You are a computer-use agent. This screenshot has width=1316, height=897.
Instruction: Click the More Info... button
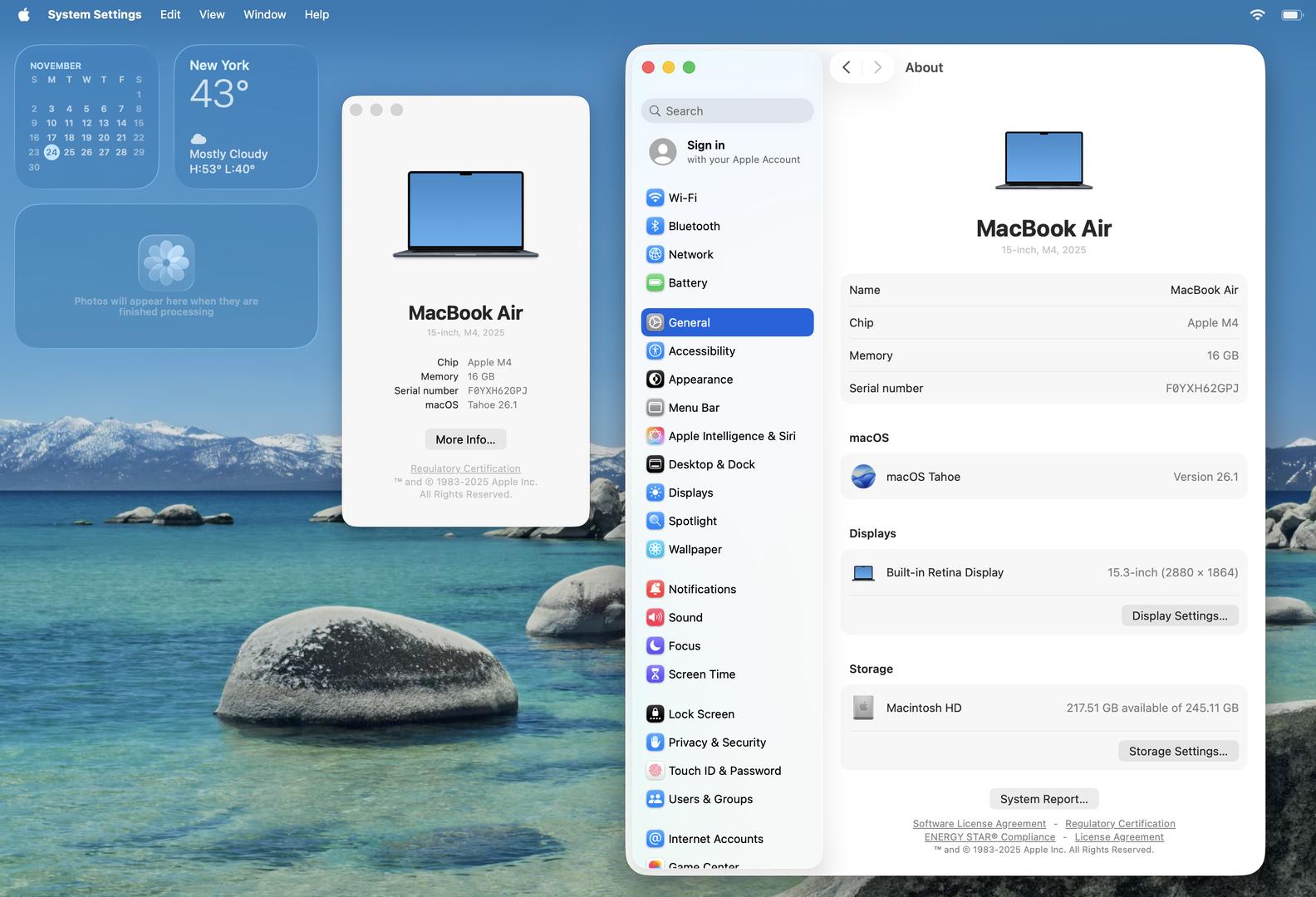[x=465, y=439]
